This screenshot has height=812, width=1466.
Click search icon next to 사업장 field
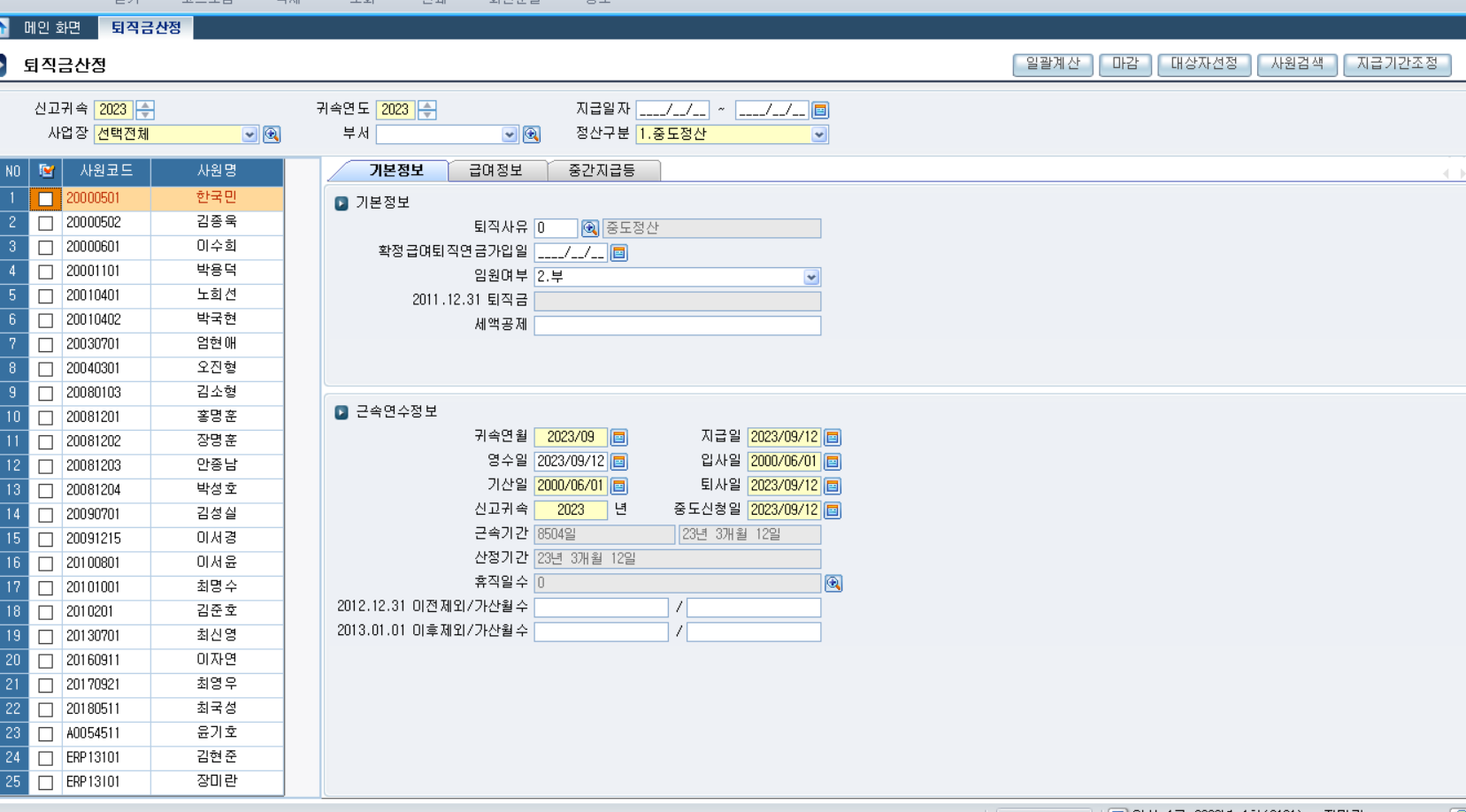(272, 134)
